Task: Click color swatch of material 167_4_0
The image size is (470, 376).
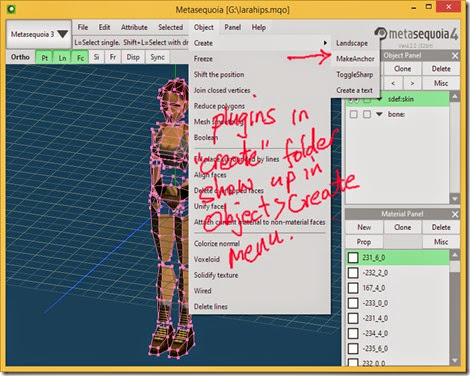Action: tap(353, 288)
